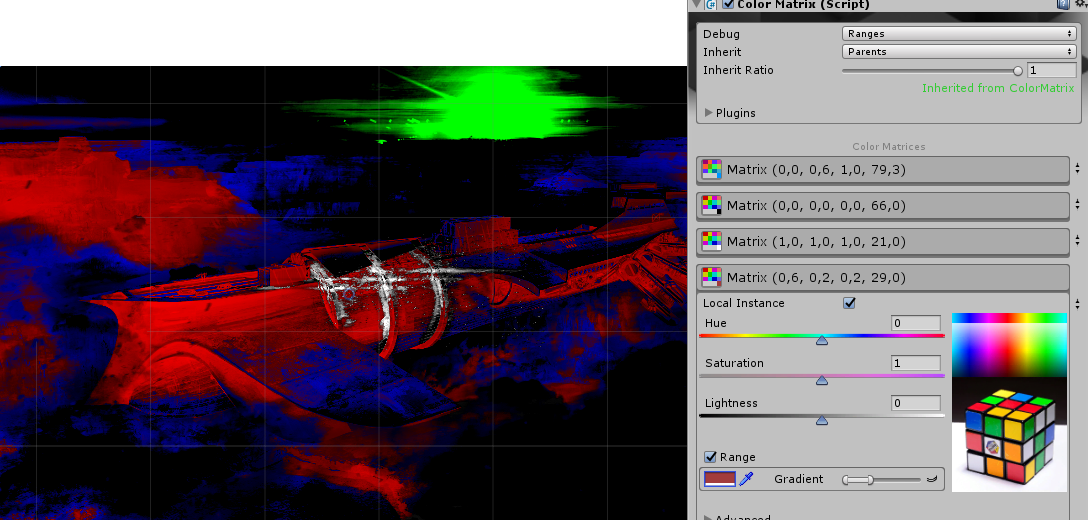1088x520 pixels.
Task: Disable the Color Matrix script component checkbox
Action: (x=728, y=4)
